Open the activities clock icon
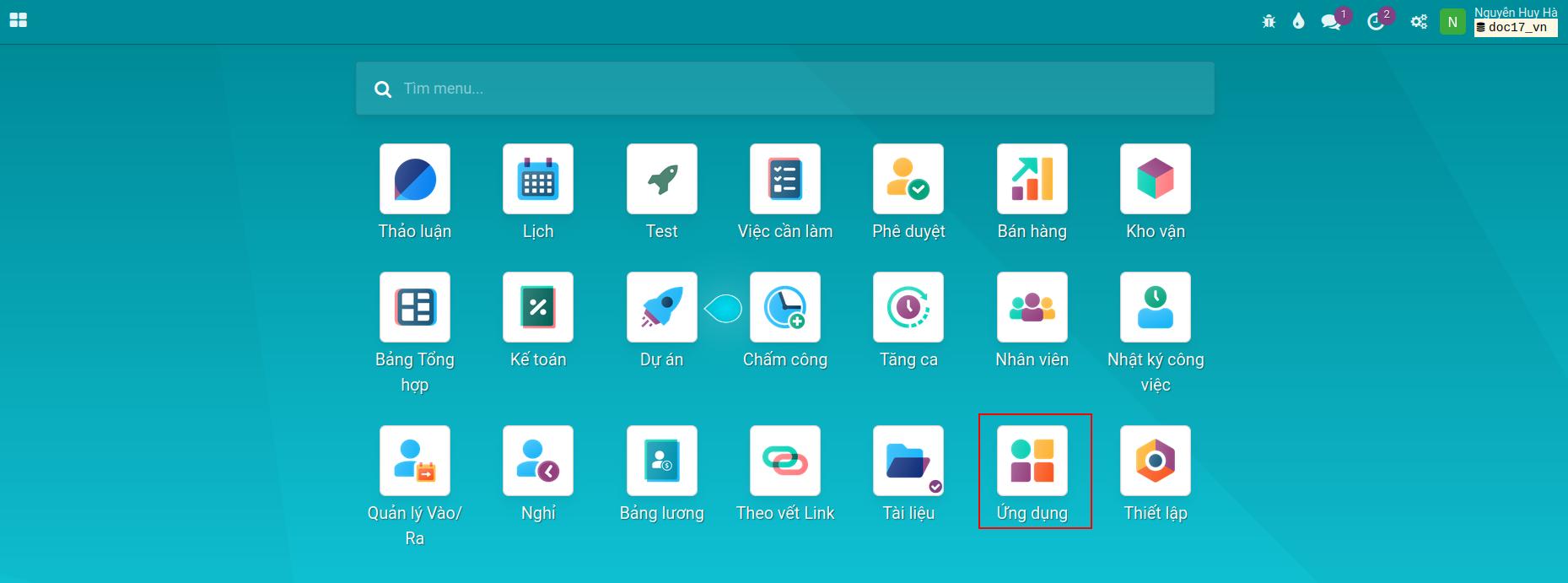The image size is (1568, 583). coord(1376,22)
